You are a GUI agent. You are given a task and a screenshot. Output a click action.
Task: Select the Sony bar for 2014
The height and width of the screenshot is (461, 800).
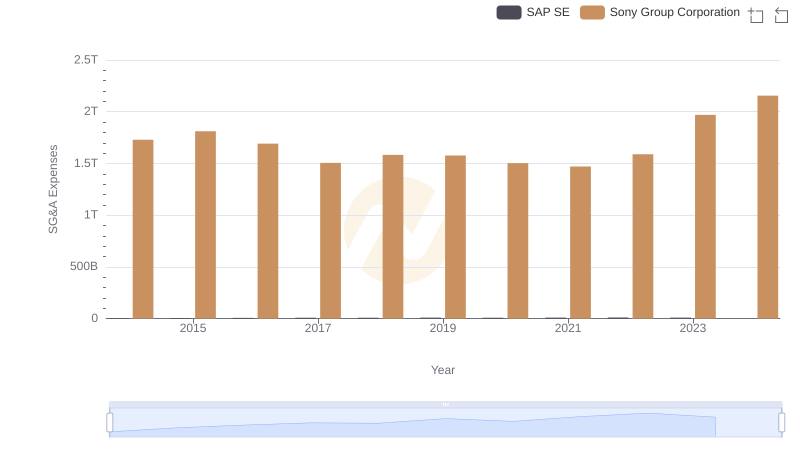(x=143, y=229)
